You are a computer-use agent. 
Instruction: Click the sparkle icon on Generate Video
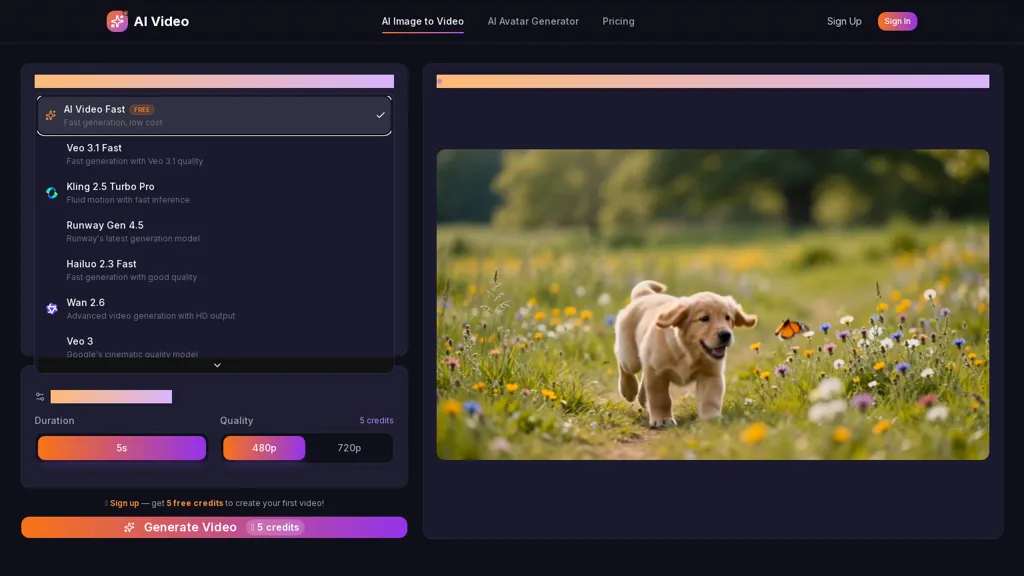(129, 527)
